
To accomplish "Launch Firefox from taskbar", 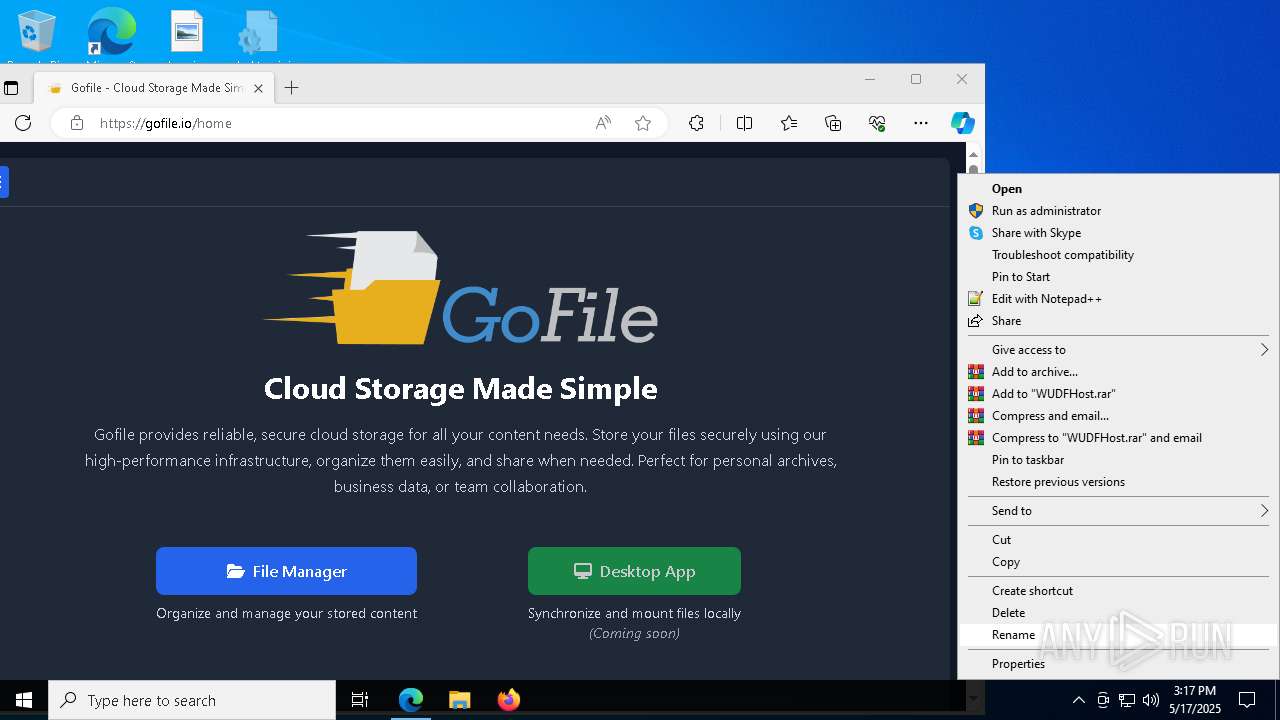I will 508,700.
